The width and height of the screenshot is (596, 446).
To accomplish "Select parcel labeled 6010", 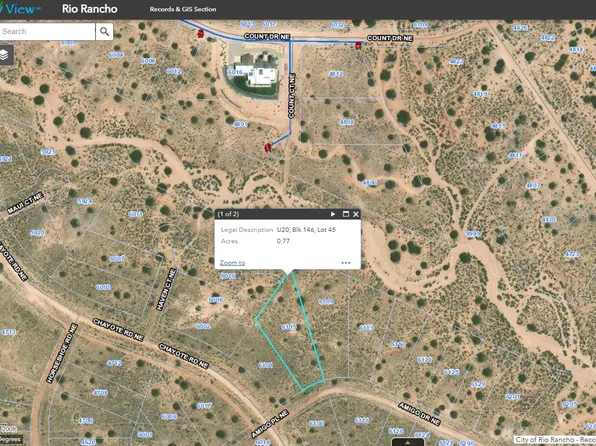I will 228,276.
